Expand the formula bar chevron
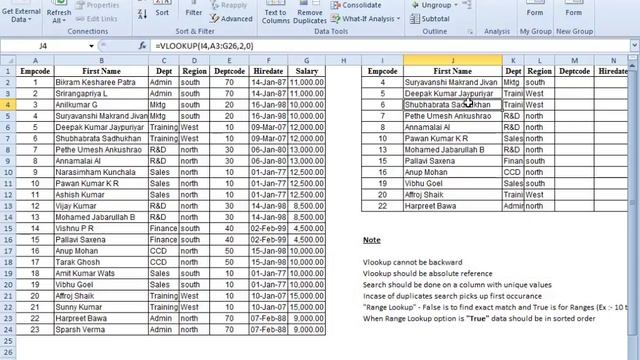 click(x=634, y=46)
